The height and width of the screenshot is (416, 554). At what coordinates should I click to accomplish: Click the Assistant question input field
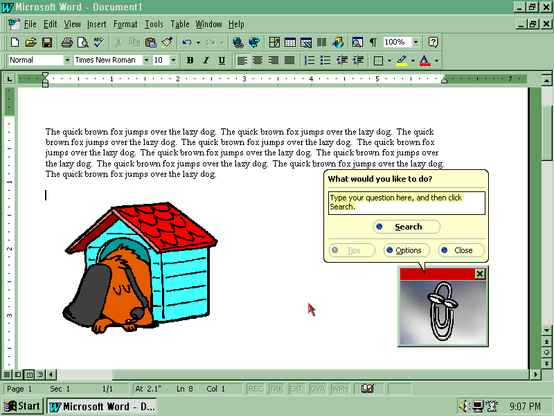tap(407, 203)
